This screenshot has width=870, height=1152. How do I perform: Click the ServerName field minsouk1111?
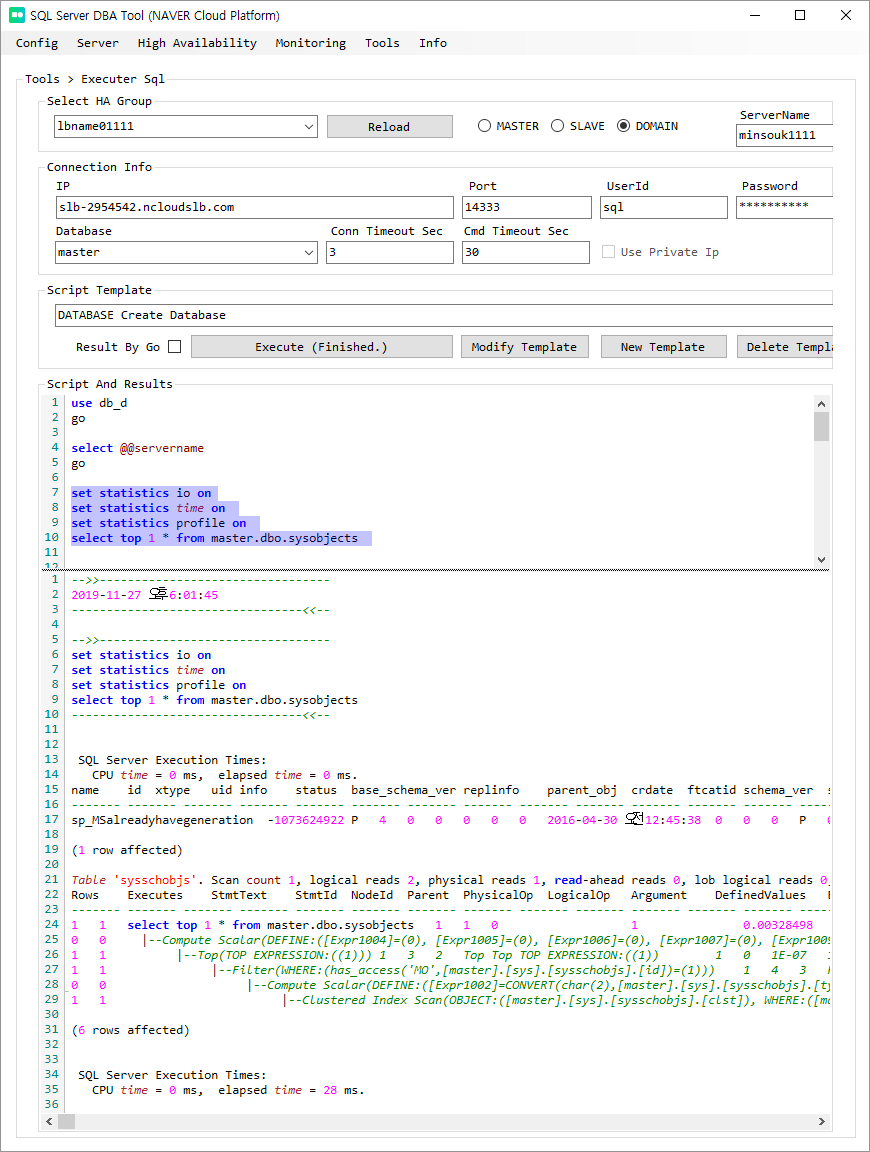coord(784,135)
